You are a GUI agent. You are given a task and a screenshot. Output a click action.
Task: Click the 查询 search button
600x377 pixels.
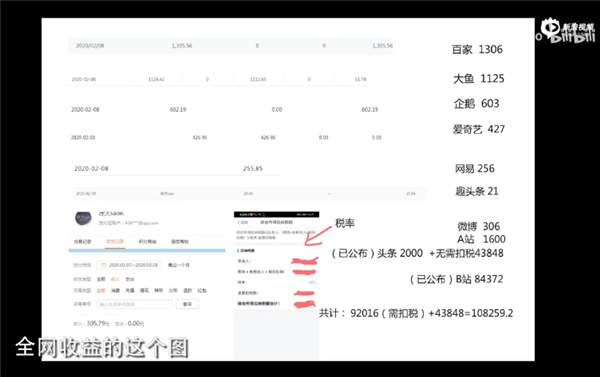pos(187,304)
